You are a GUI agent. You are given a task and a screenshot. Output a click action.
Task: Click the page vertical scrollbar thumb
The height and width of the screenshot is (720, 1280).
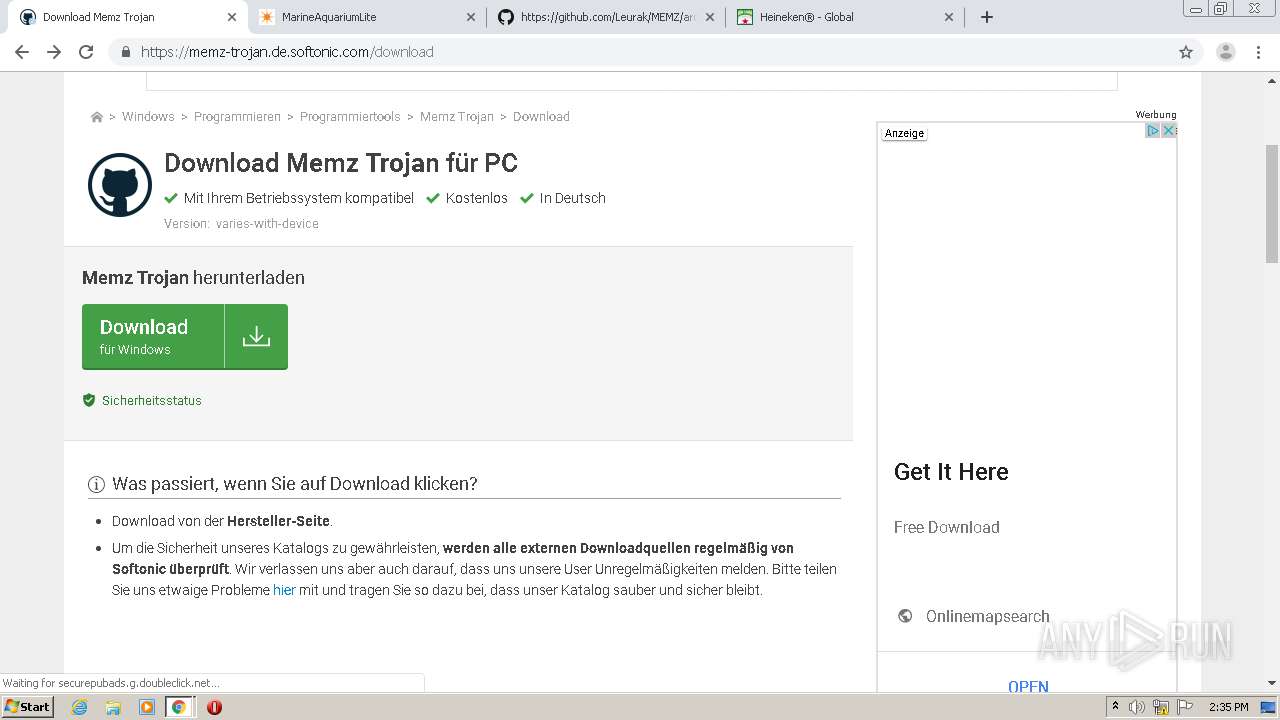point(1272,203)
